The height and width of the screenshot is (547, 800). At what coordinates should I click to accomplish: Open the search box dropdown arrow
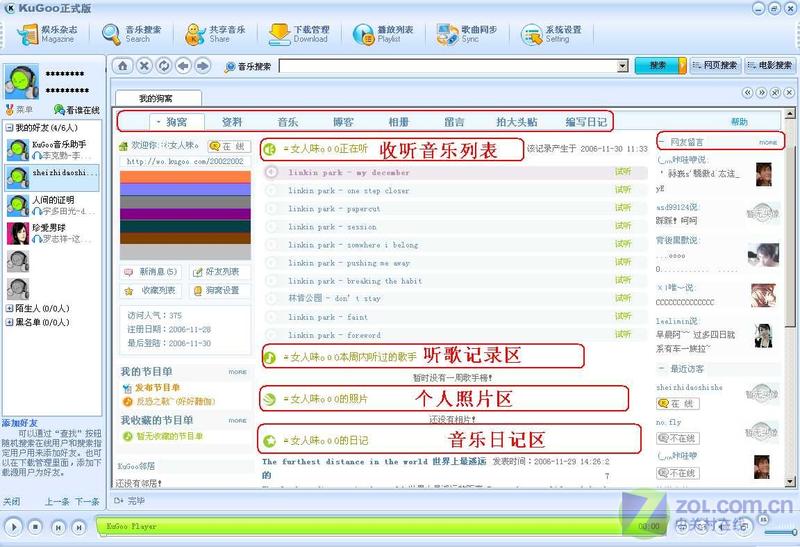pyautogui.click(x=622, y=66)
